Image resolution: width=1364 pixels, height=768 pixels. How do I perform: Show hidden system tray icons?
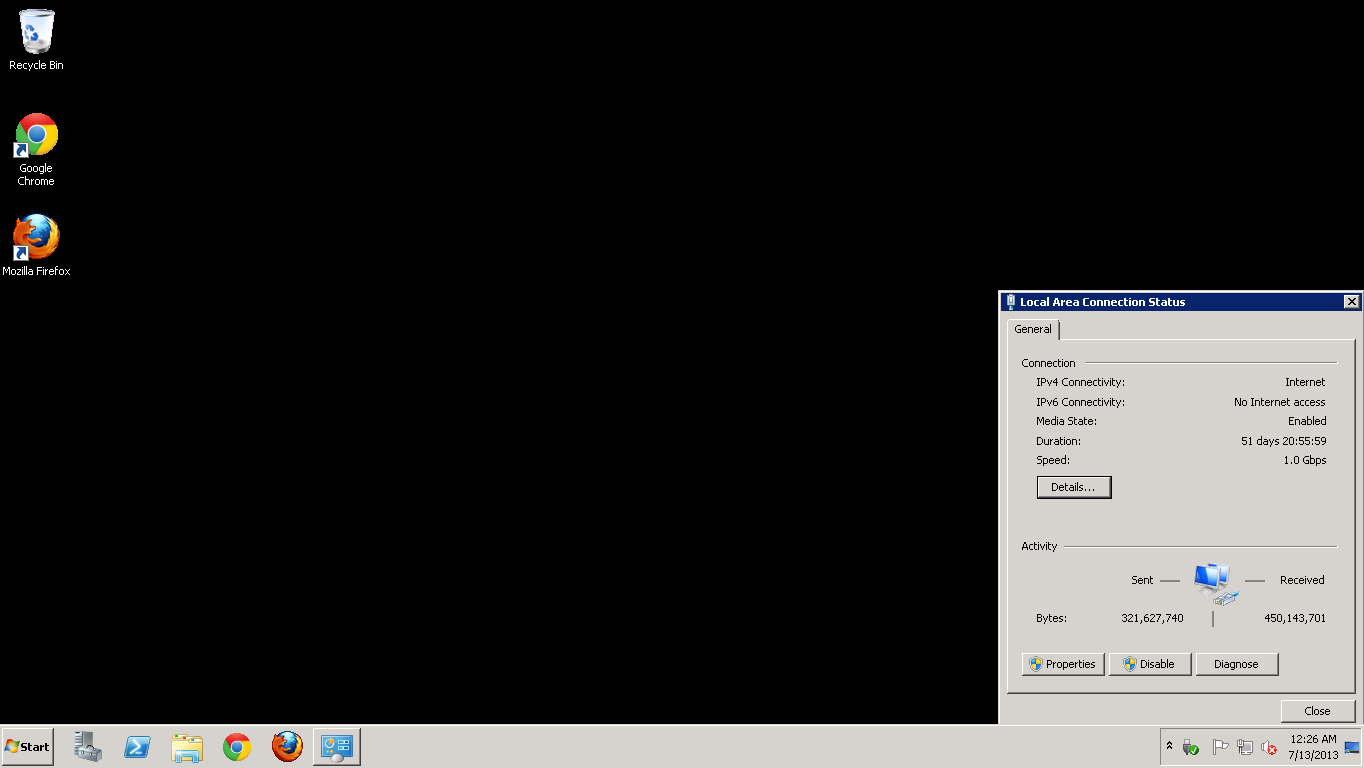point(1169,747)
